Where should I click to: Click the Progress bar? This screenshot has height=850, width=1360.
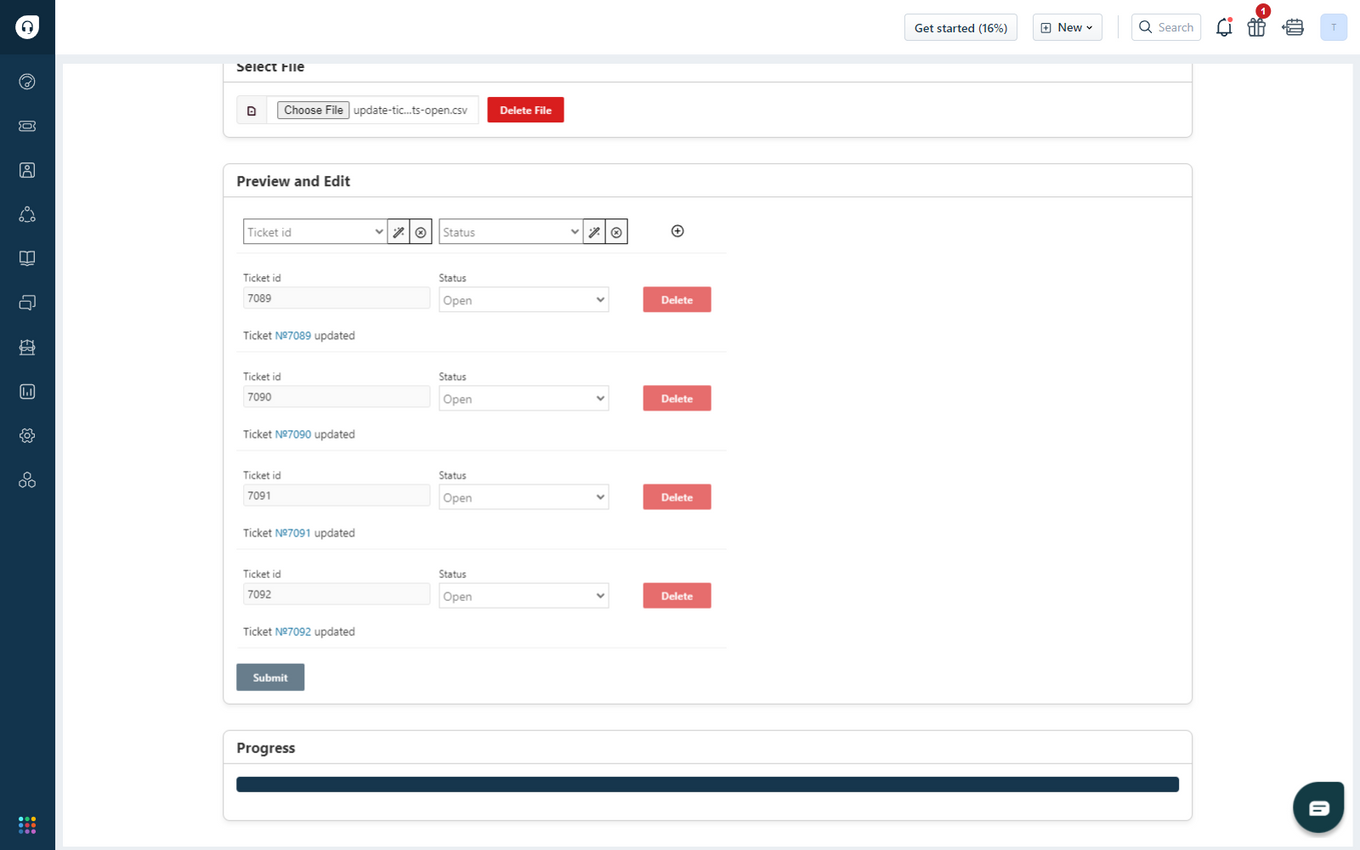coord(707,784)
